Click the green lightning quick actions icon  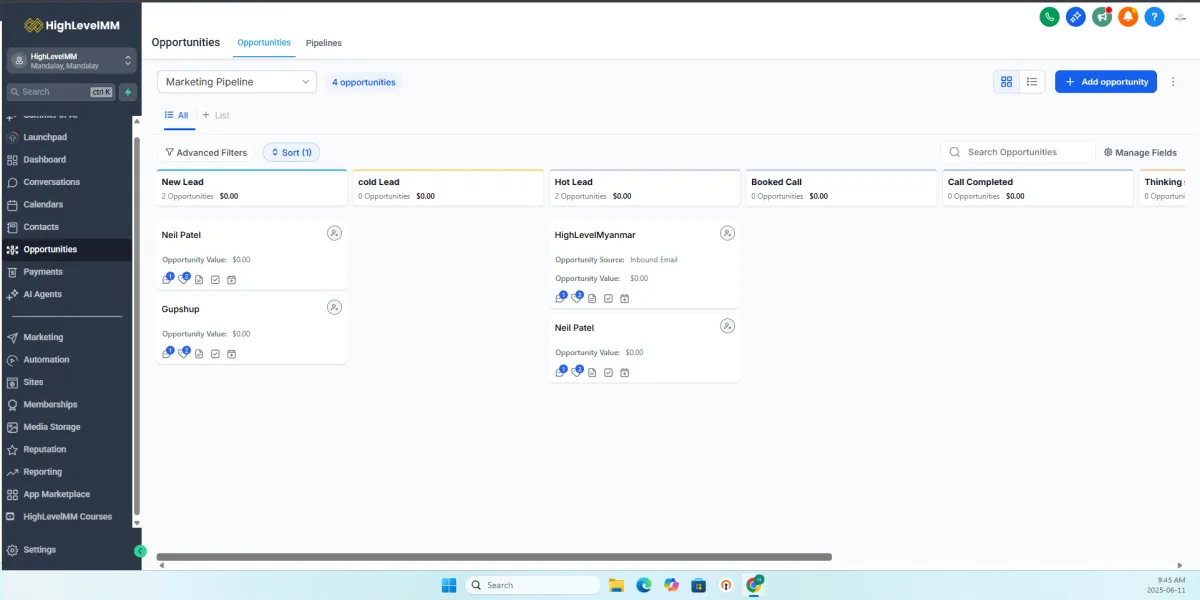pyautogui.click(x=128, y=92)
